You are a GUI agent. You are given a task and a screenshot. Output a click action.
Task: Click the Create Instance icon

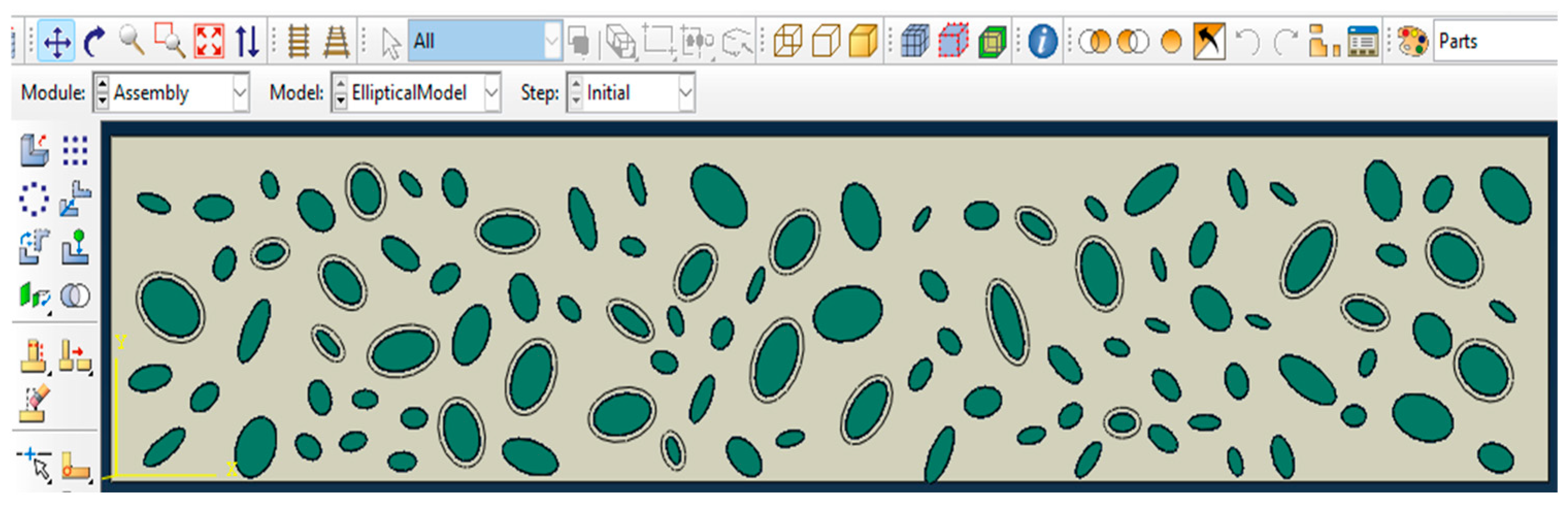pos(34,150)
